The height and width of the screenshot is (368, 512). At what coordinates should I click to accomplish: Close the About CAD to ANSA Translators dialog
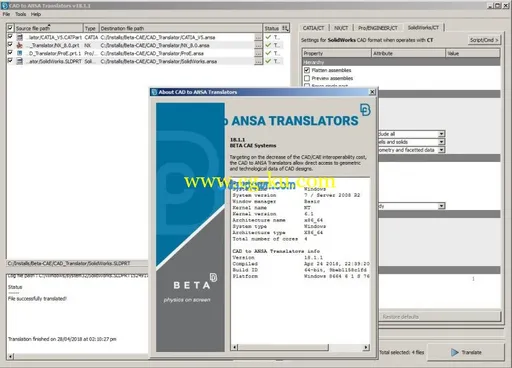click(x=372, y=92)
